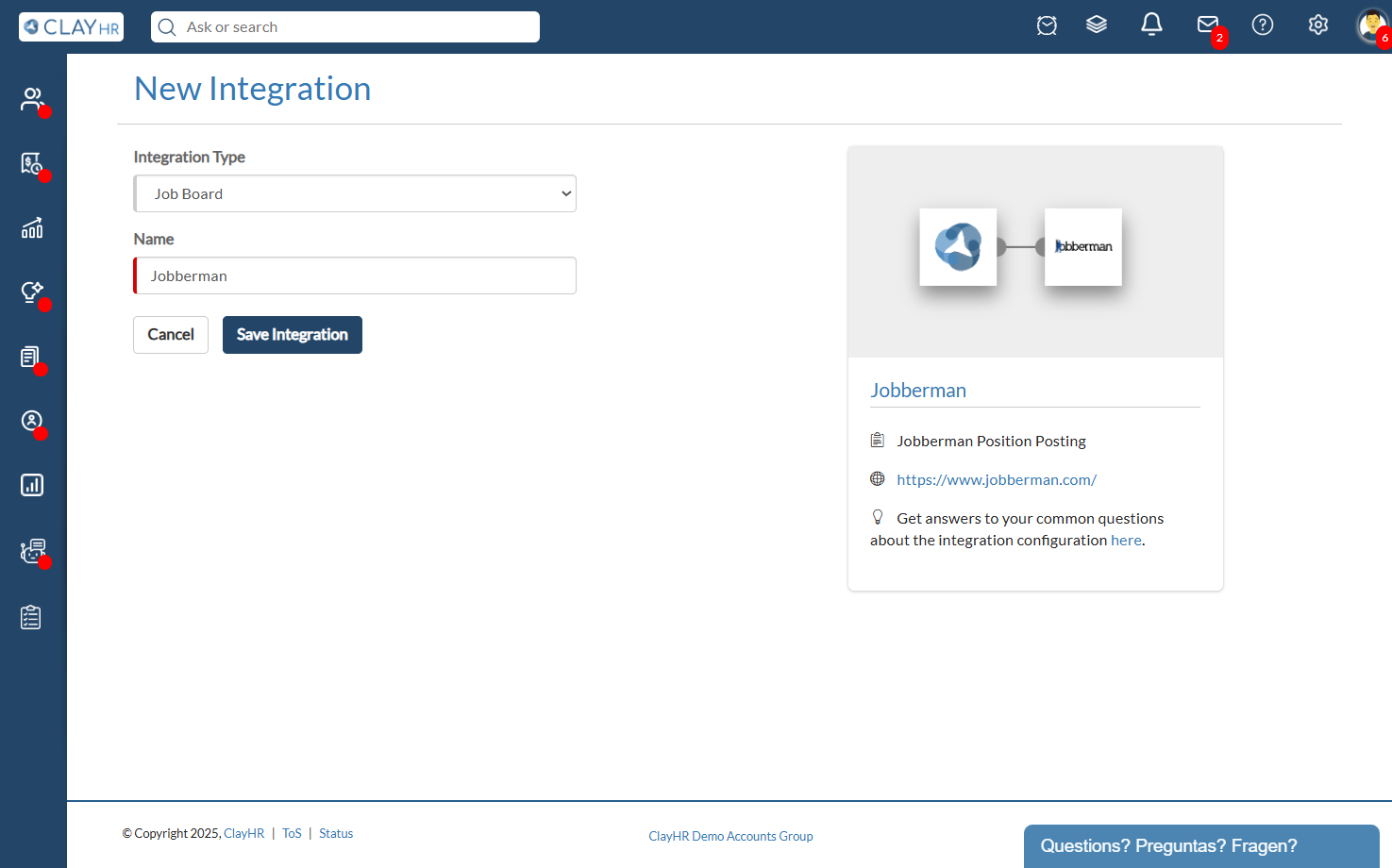This screenshot has width=1392, height=868.
Task: Click the Jobberman logo tile
Action: point(1083,247)
